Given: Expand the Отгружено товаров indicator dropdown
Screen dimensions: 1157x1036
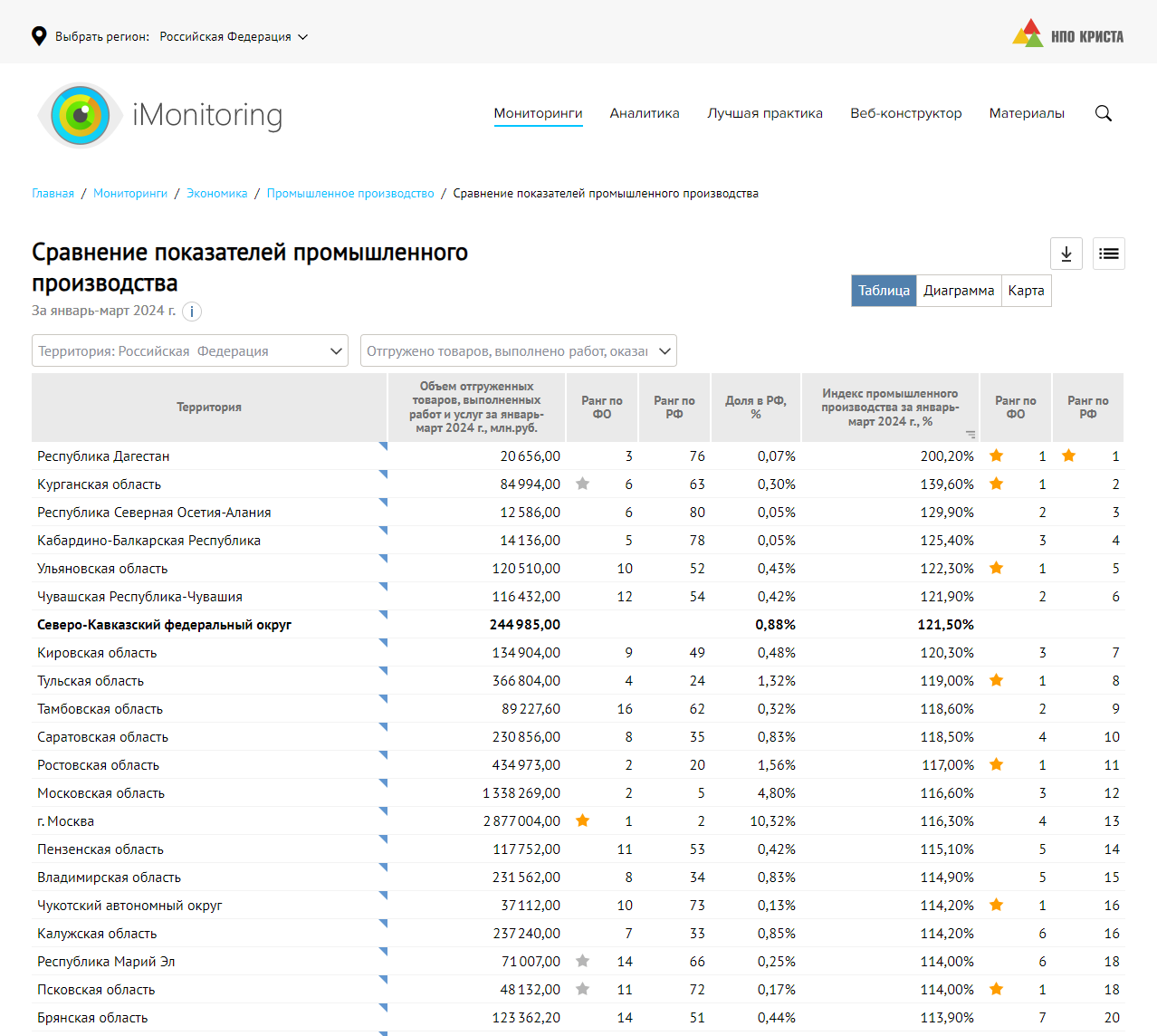Looking at the screenshot, I should tap(519, 351).
